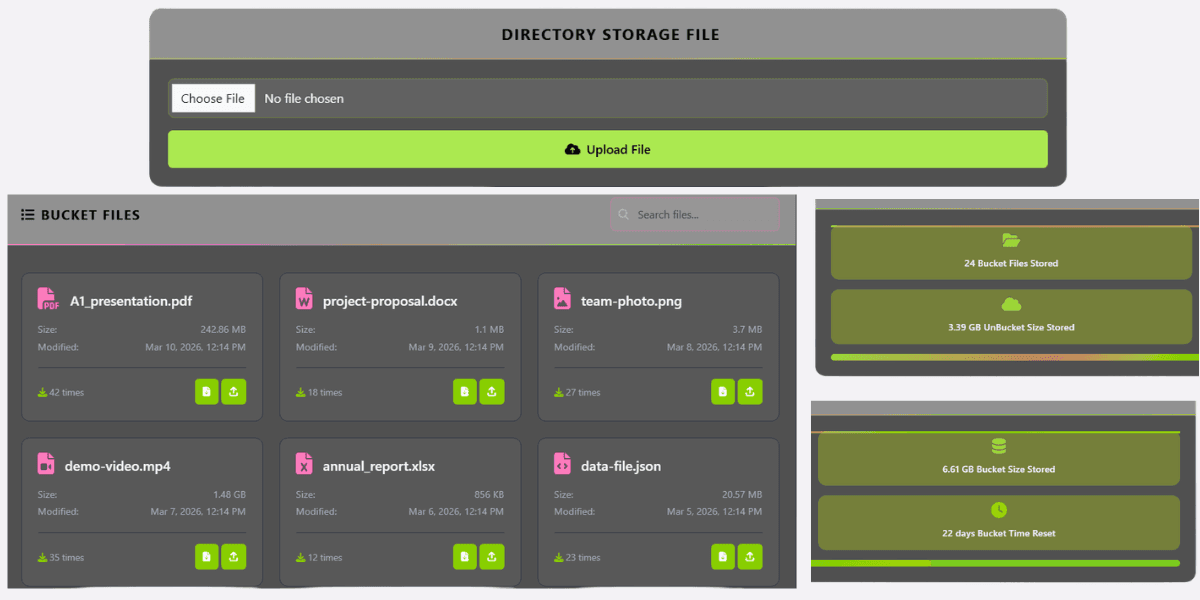Click the code icon for data-file.json

click(x=562, y=464)
